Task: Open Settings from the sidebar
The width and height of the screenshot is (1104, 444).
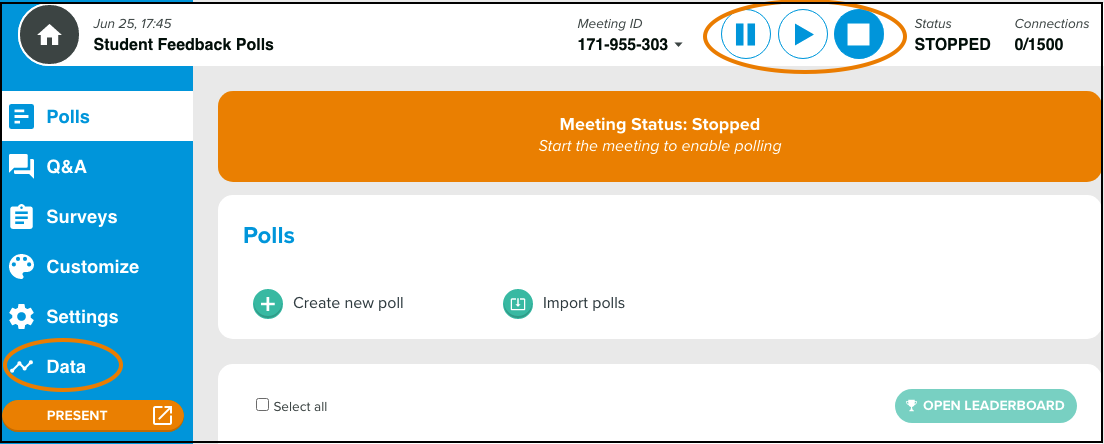Action: click(x=97, y=317)
